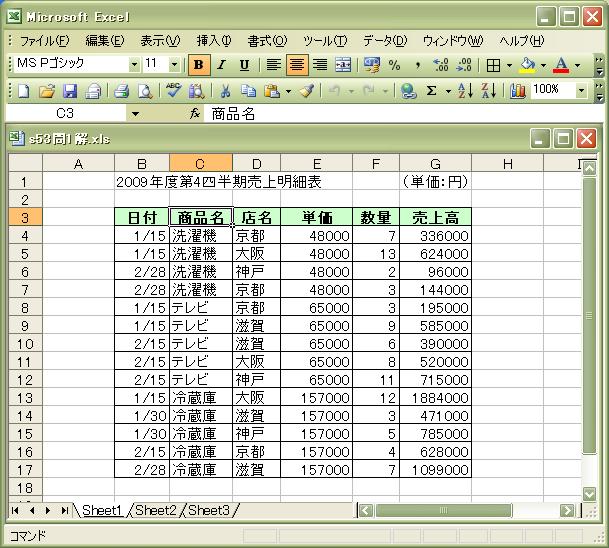The width and height of the screenshot is (609, 548).
Task: Sort ascending A to Z
Action: click(x=465, y=91)
